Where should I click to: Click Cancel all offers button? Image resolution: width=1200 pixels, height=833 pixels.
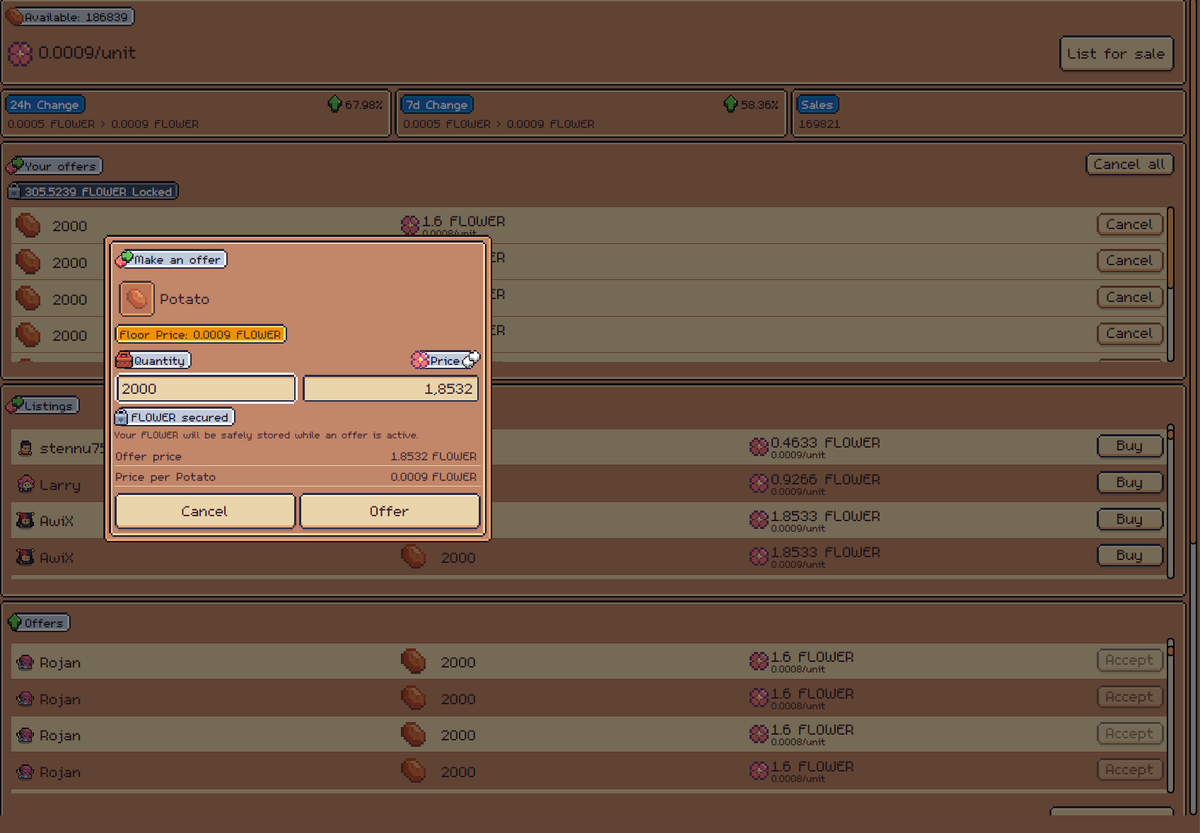[x=1129, y=164]
